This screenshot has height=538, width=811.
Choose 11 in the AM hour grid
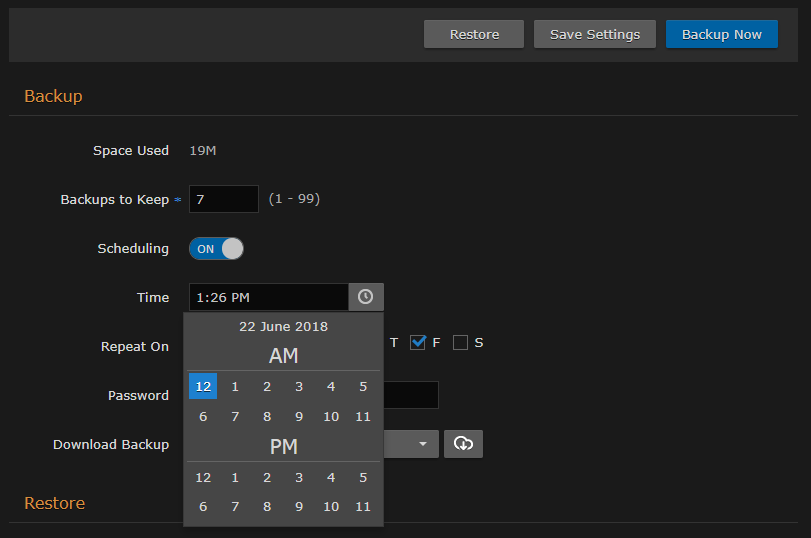[363, 416]
